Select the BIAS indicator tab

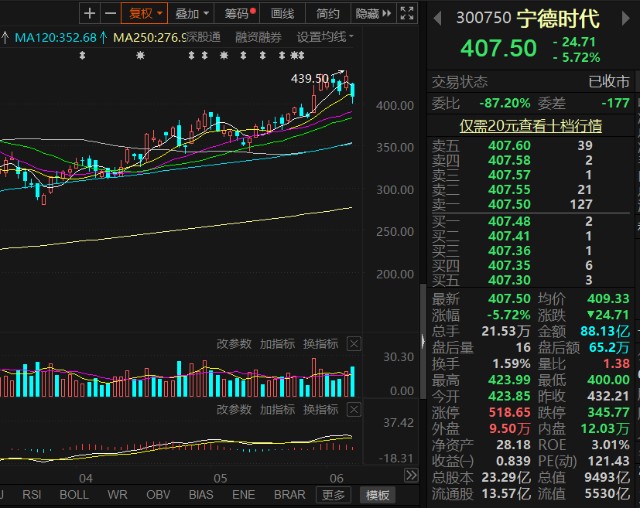[x=201, y=495]
